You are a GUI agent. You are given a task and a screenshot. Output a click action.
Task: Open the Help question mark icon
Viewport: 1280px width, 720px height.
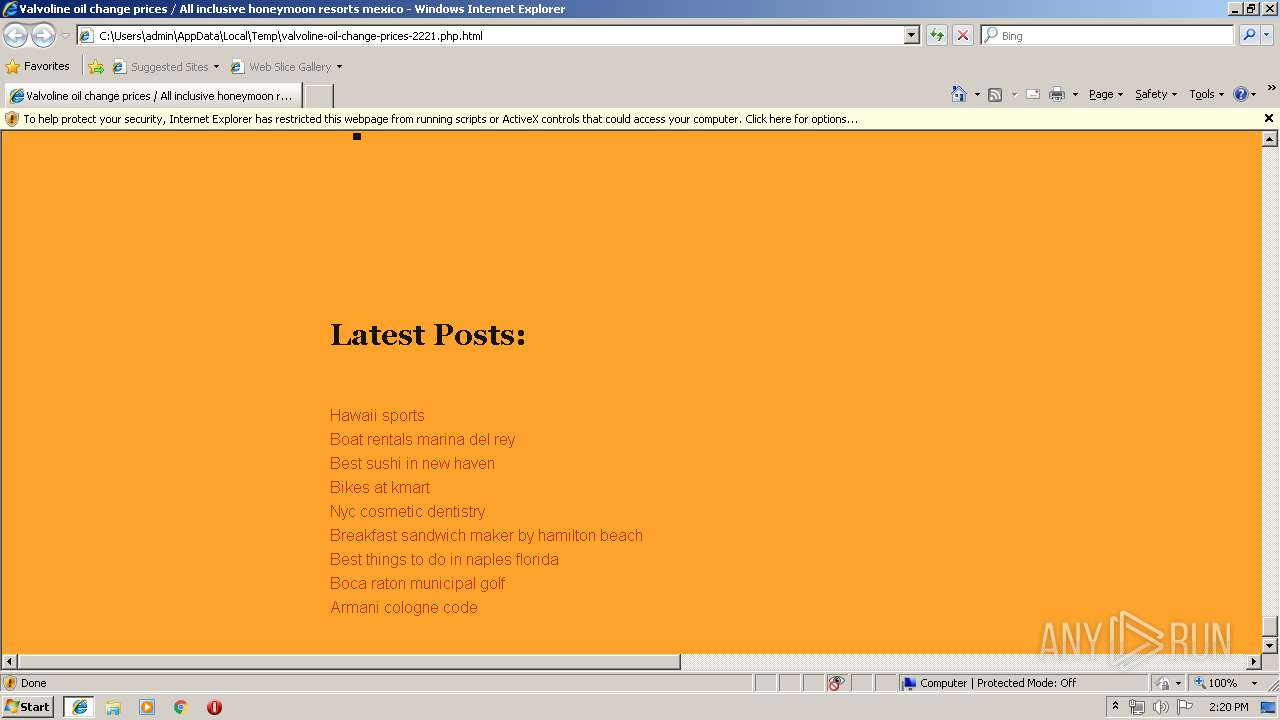1241,94
